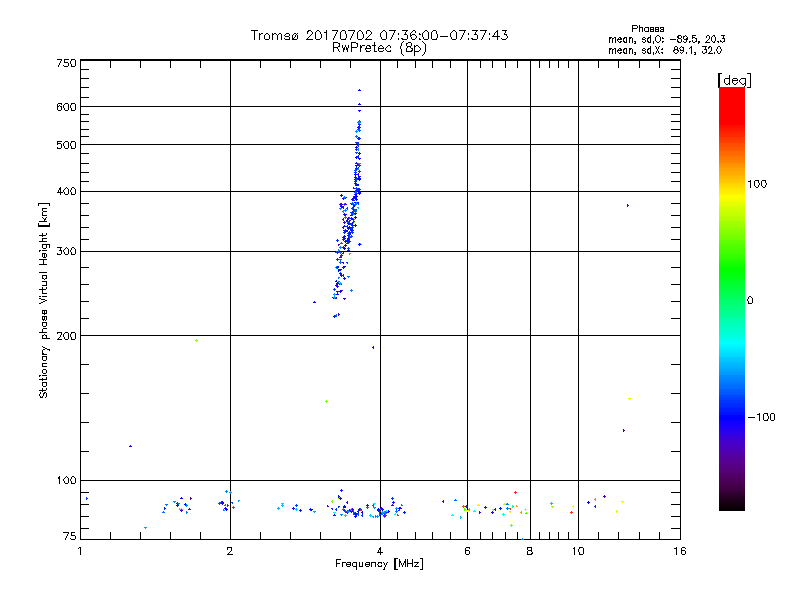Click the yellow point near 13 MHz, 150 km
The height and width of the screenshot is (600, 800).
click(630, 399)
